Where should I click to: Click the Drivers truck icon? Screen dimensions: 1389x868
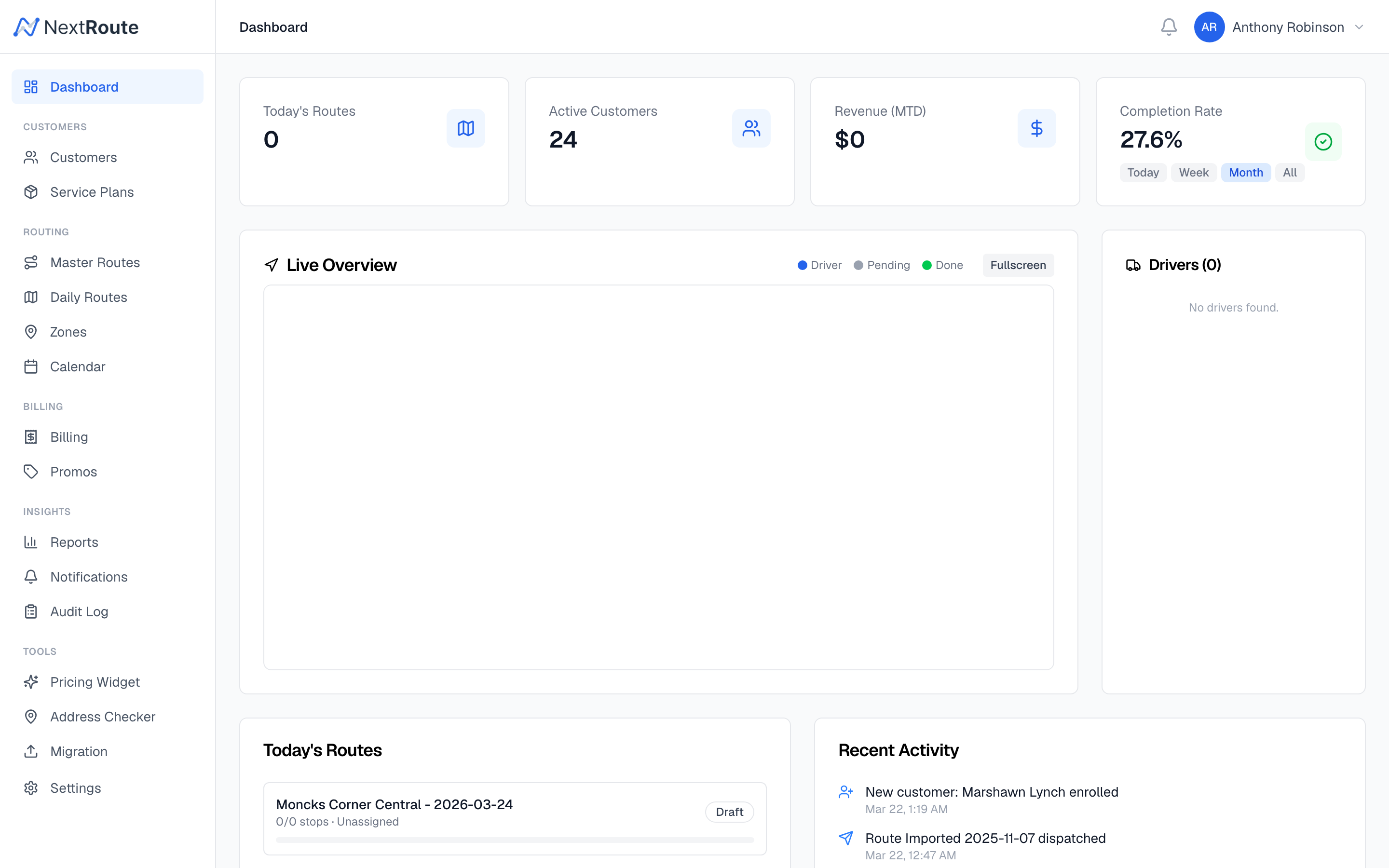(1133, 265)
